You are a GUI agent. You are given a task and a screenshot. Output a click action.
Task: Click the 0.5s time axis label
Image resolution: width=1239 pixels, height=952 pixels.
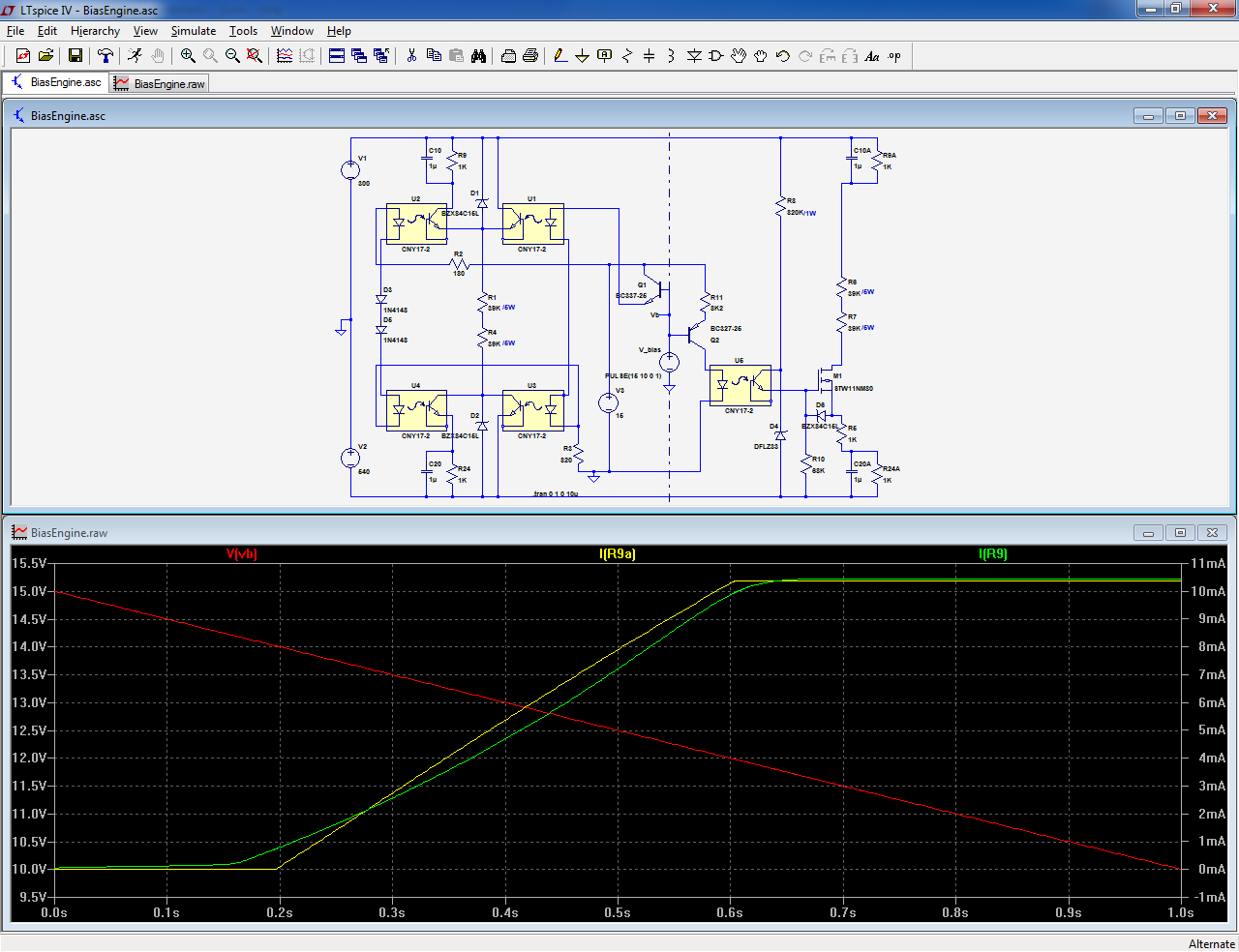click(618, 912)
